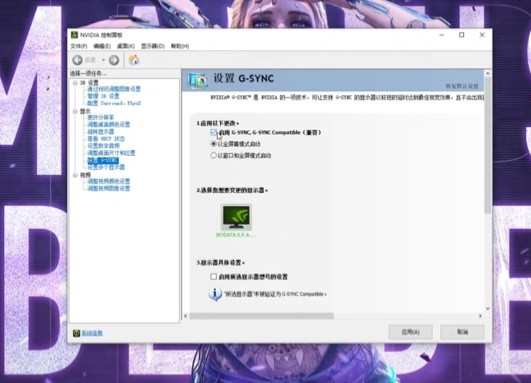Click the Forward arrow navigation icon
Viewport: 531px width, 383px height.
click(x=114, y=60)
